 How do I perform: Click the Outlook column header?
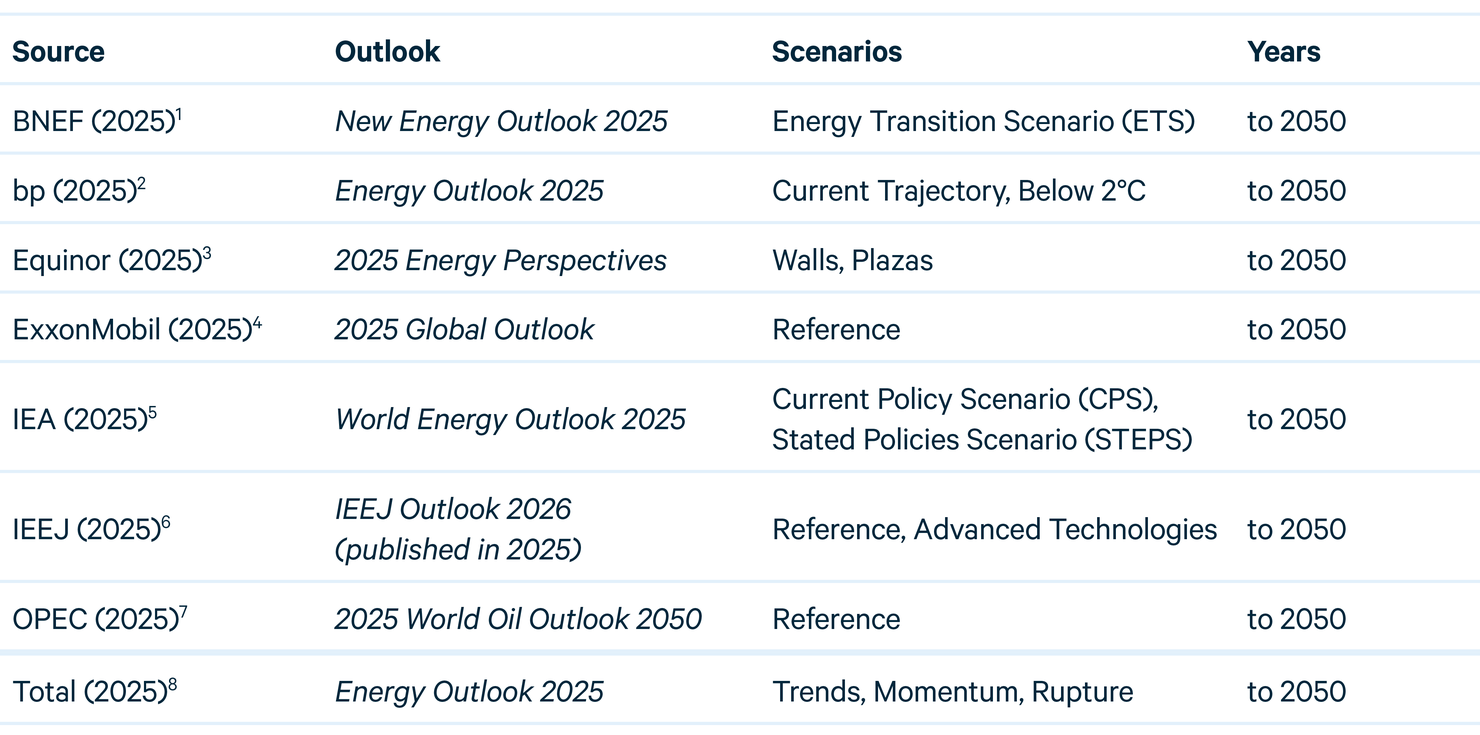pos(387,52)
